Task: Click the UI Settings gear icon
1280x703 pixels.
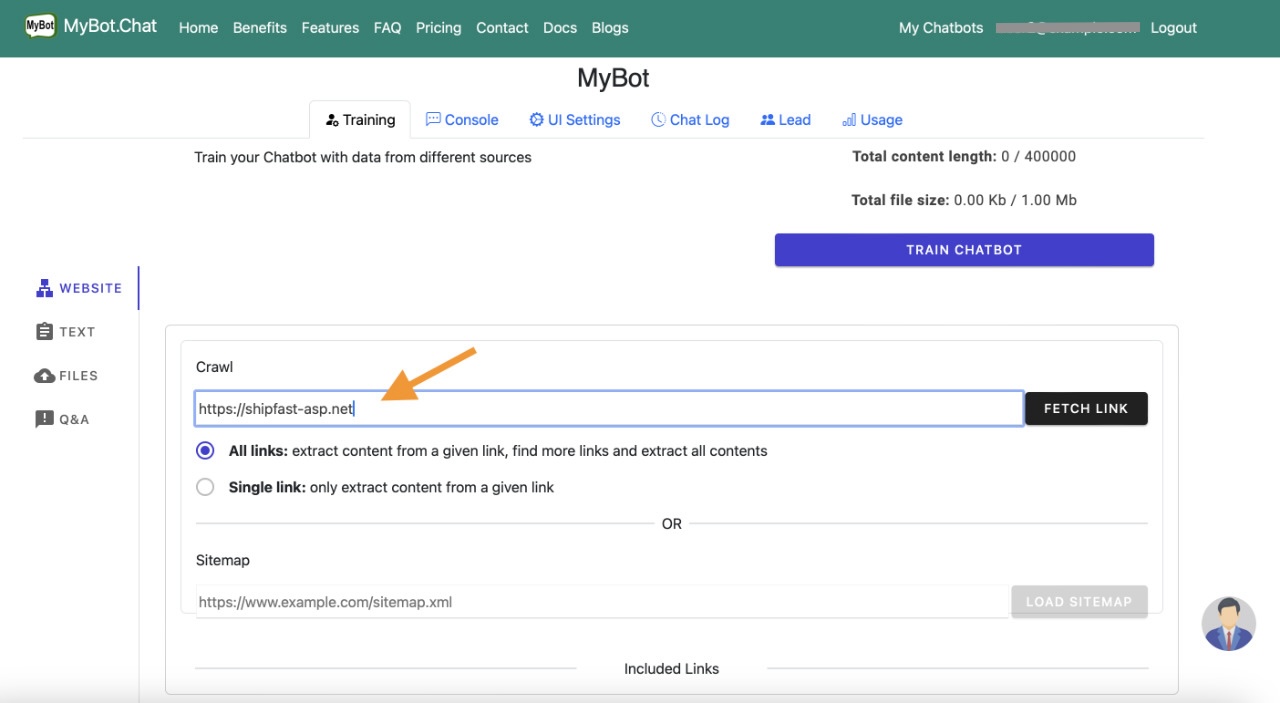Action: (x=536, y=119)
